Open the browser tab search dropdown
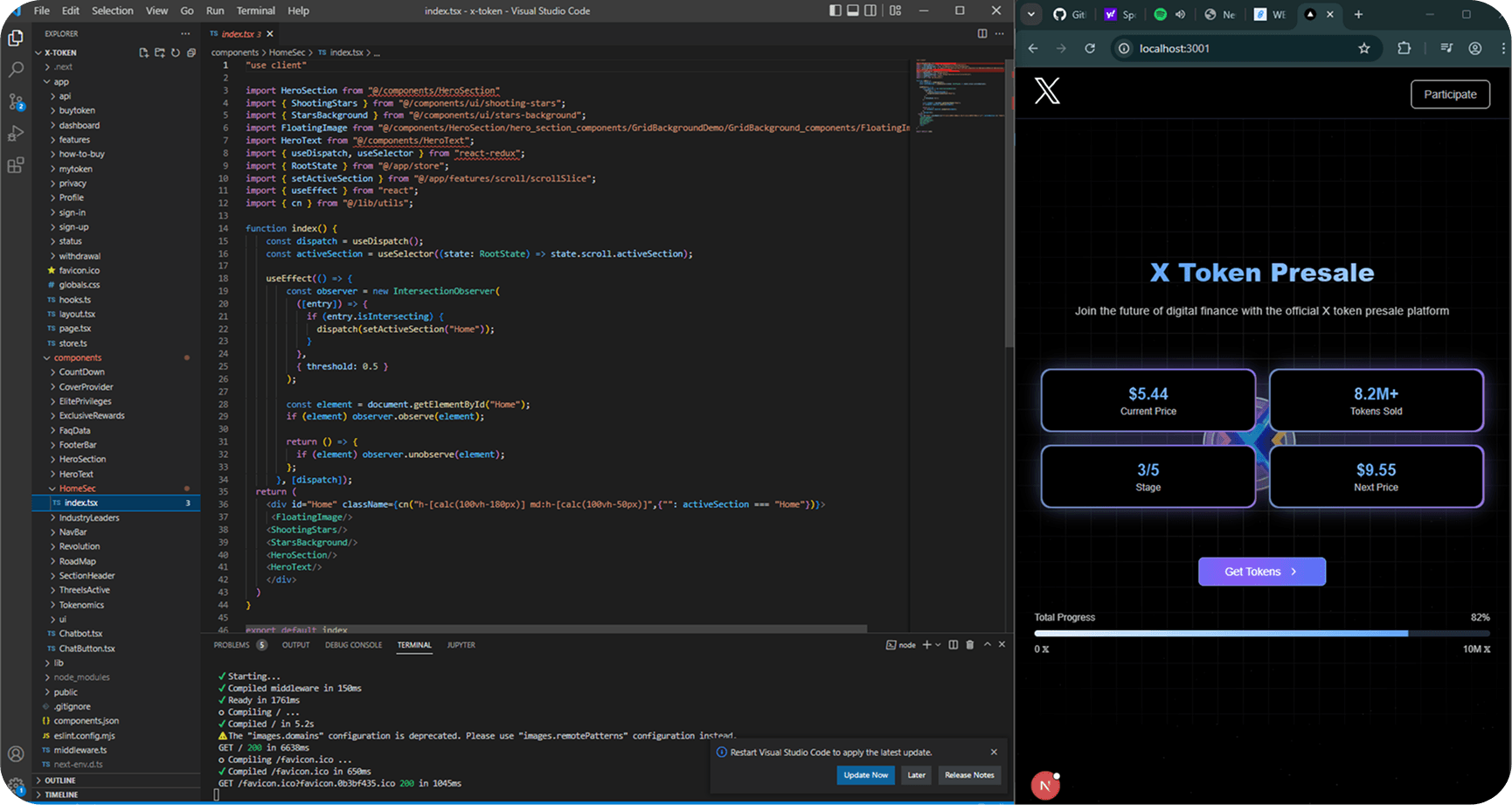This screenshot has width=1512, height=805. [1031, 14]
